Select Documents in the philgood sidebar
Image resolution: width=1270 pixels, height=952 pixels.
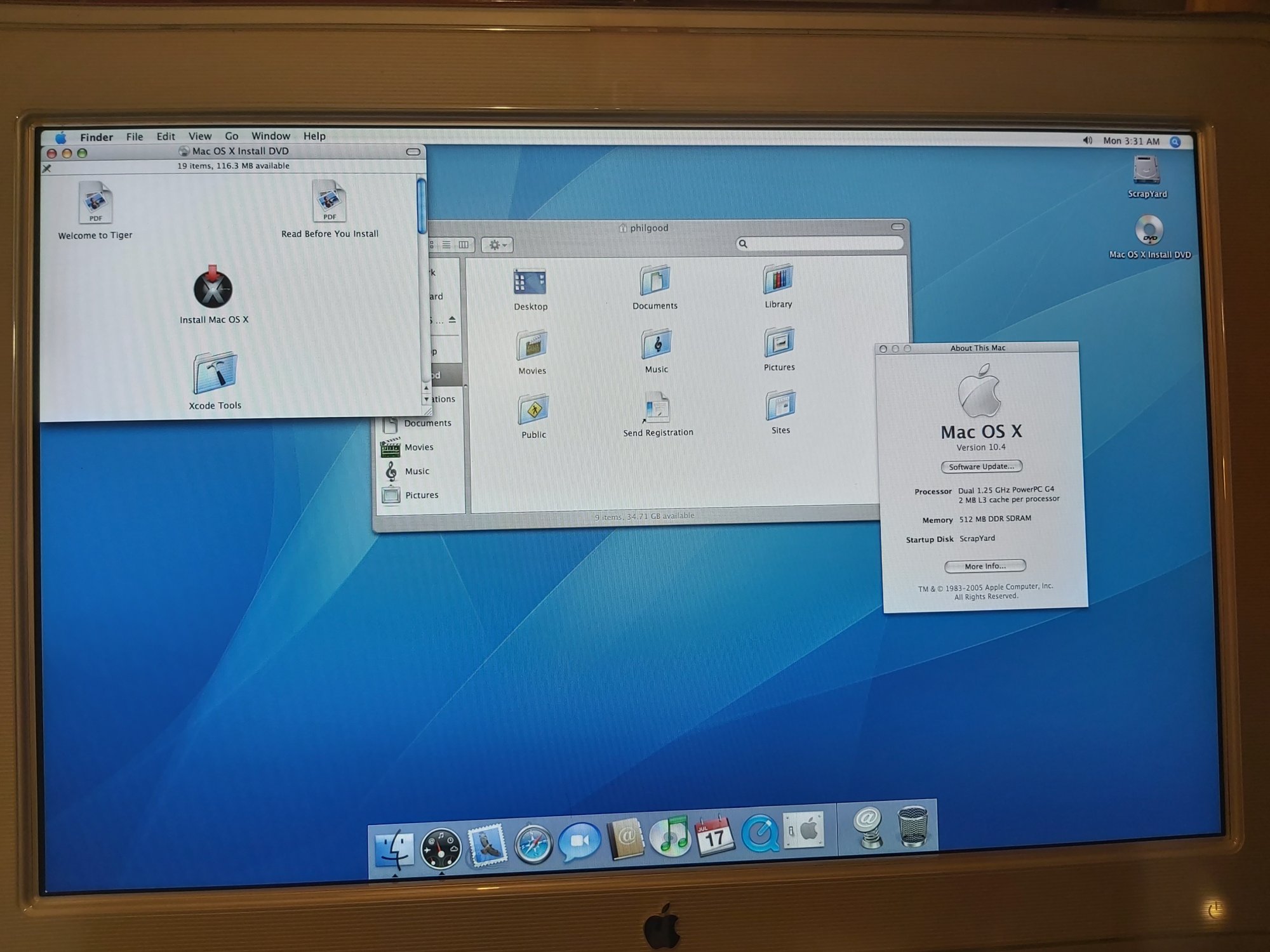[418, 423]
